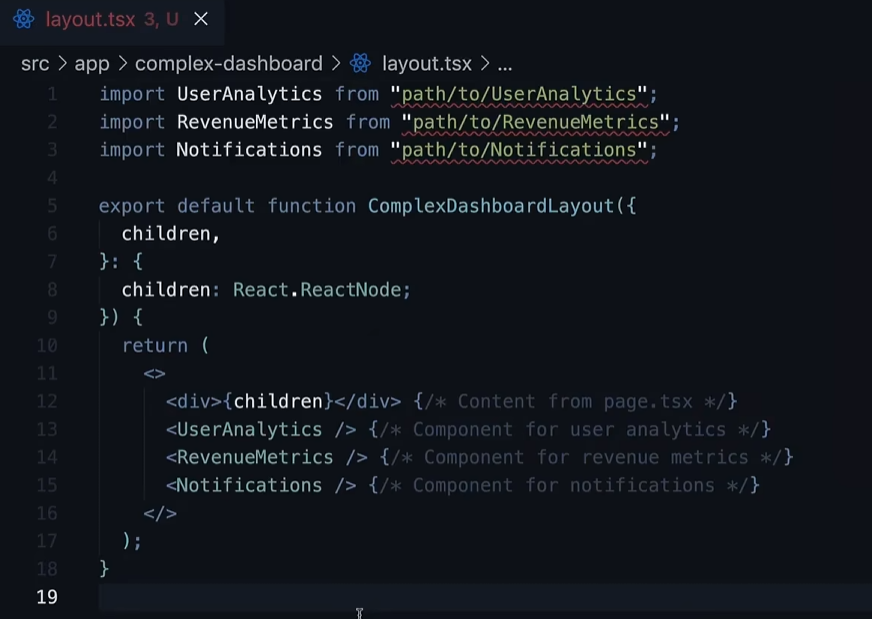This screenshot has width=872, height=619.
Task: Click Notifications identifier on line 3
Action: click(249, 150)
